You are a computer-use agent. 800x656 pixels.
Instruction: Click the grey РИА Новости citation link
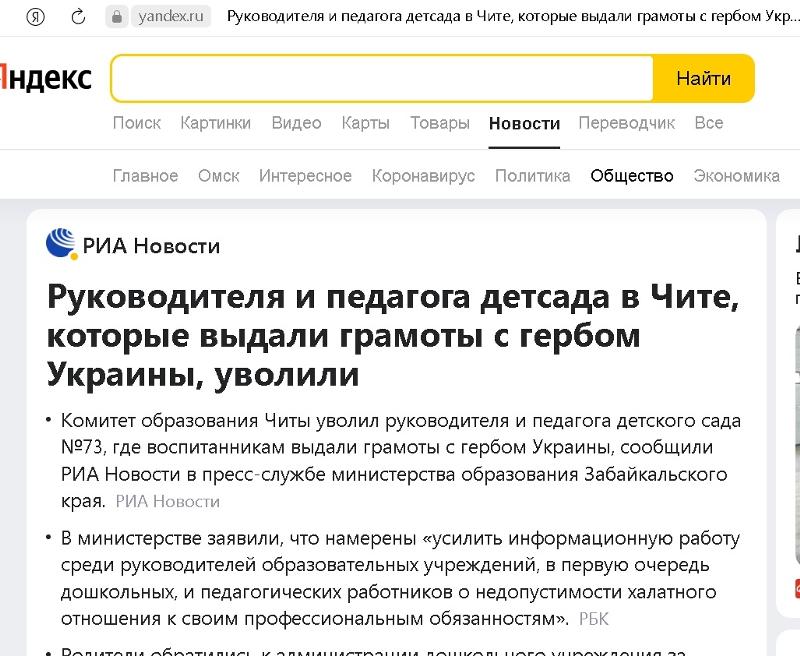tap(167, 501)
